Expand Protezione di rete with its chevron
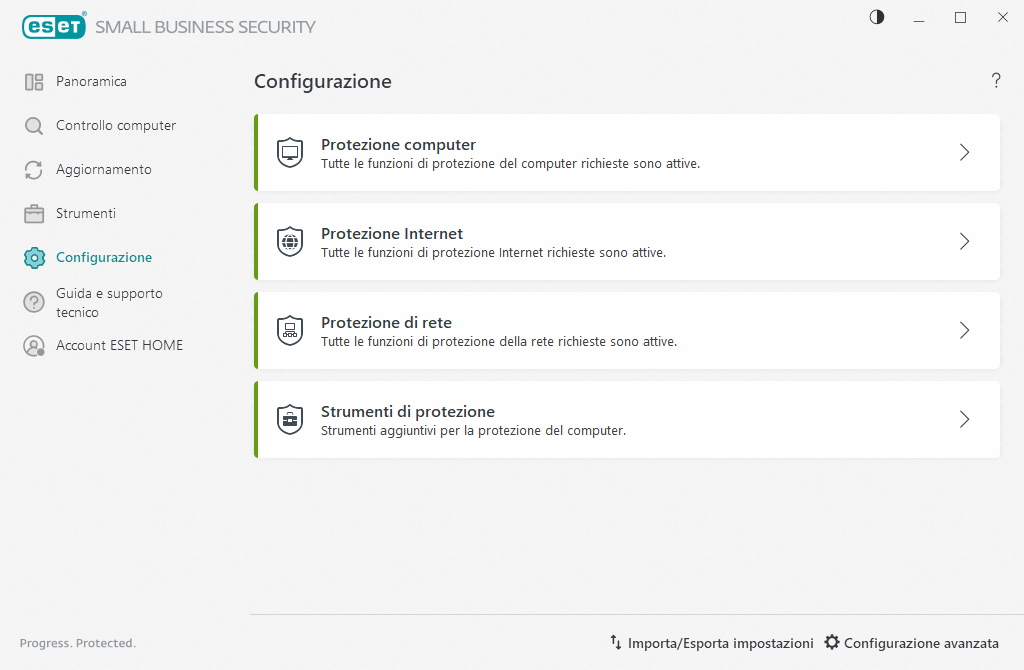Image resolution: width=1024 pixels, height=670 pixels. (x=964, y=330)
